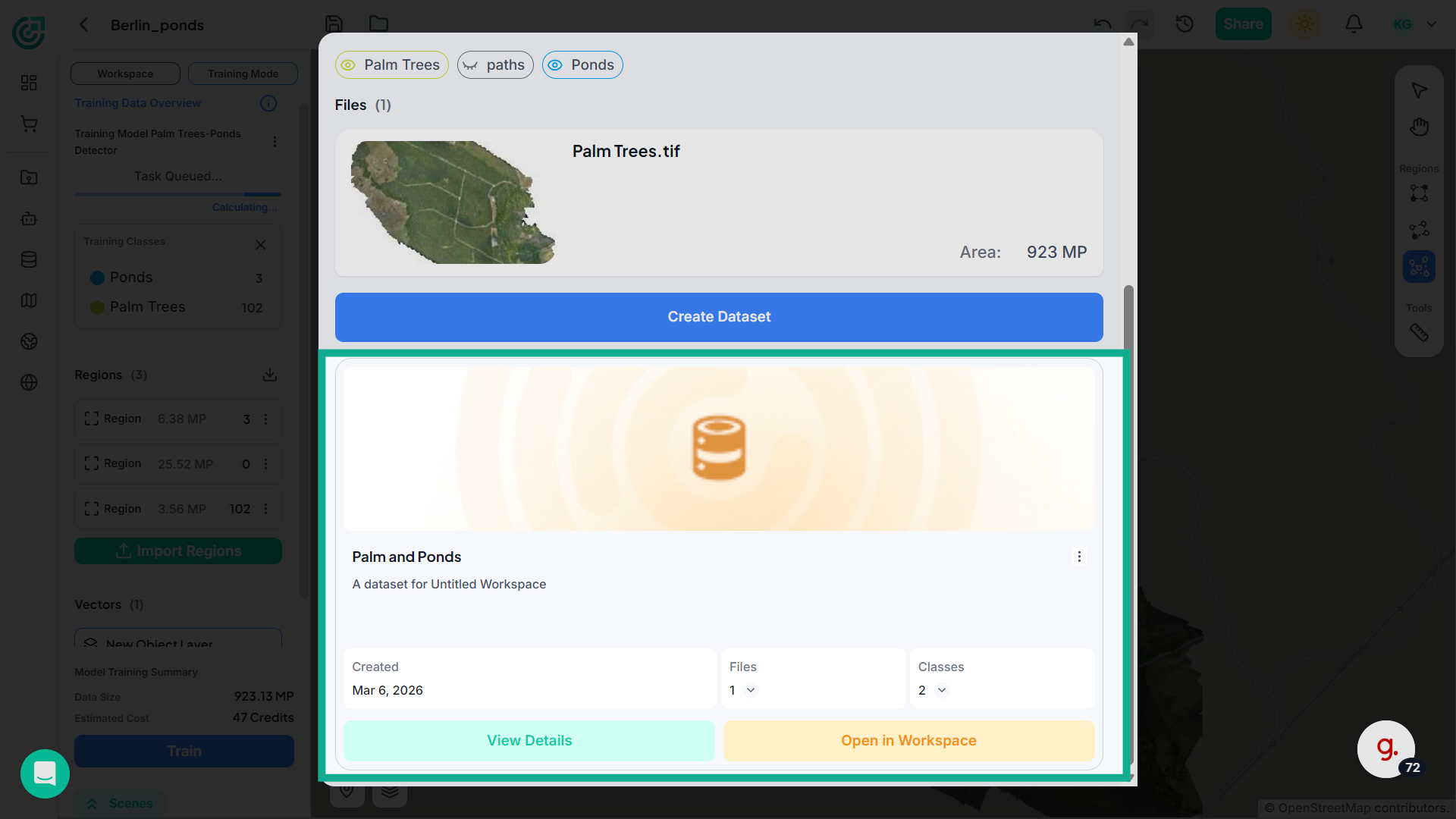Click the redo arrow icon
Viewport: 1456px width, 819px height.
[x=1139, y=24]
